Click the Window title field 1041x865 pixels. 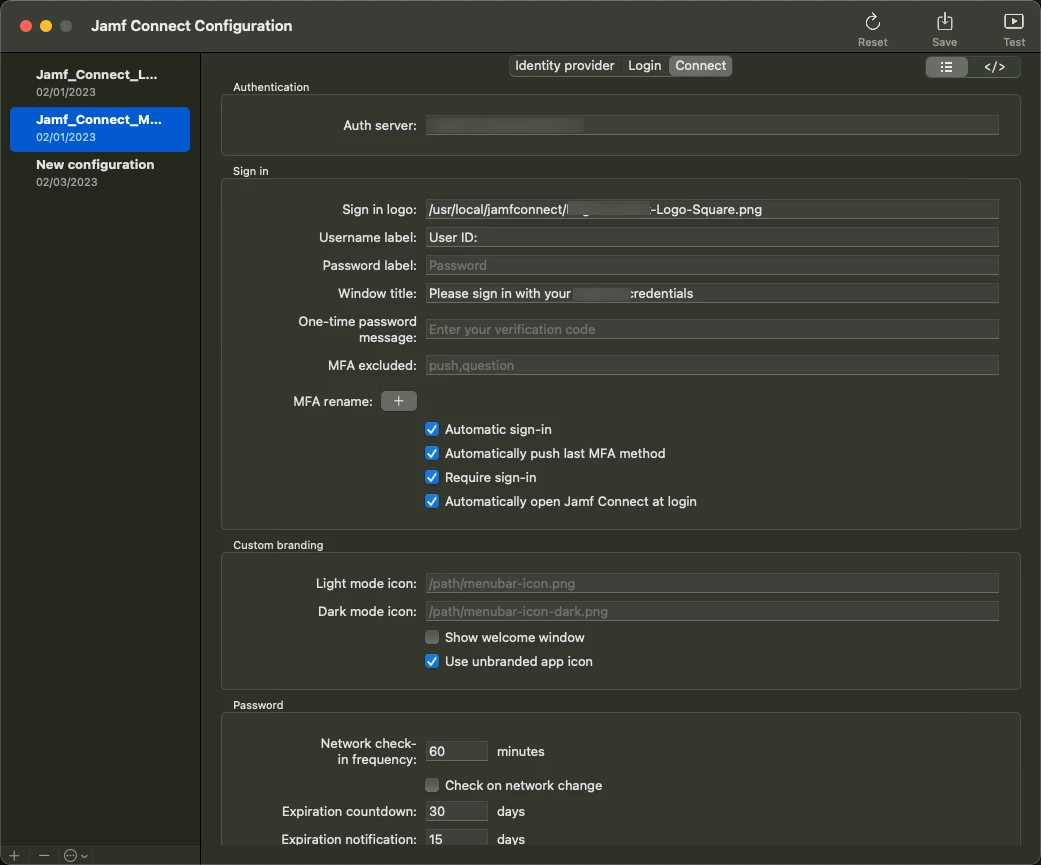click(x=712, y=293)
